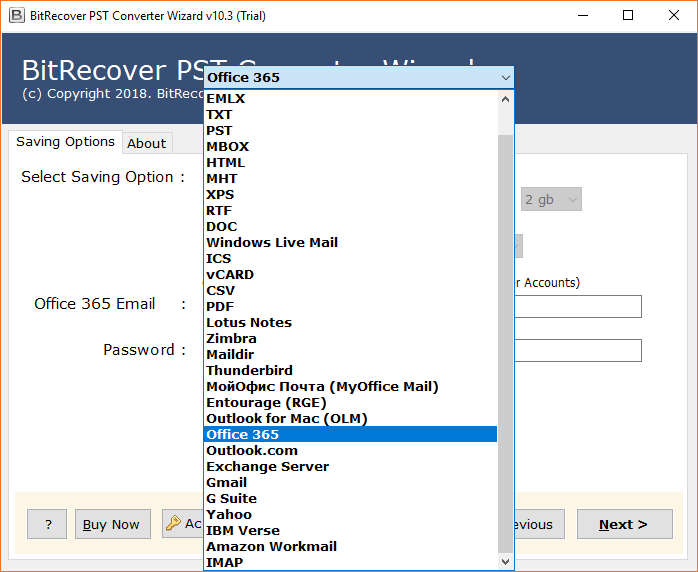The height and width of the screenshot is (572, 698).
Task: Choose ICS calendar format
Action: (x=350, y=259)
